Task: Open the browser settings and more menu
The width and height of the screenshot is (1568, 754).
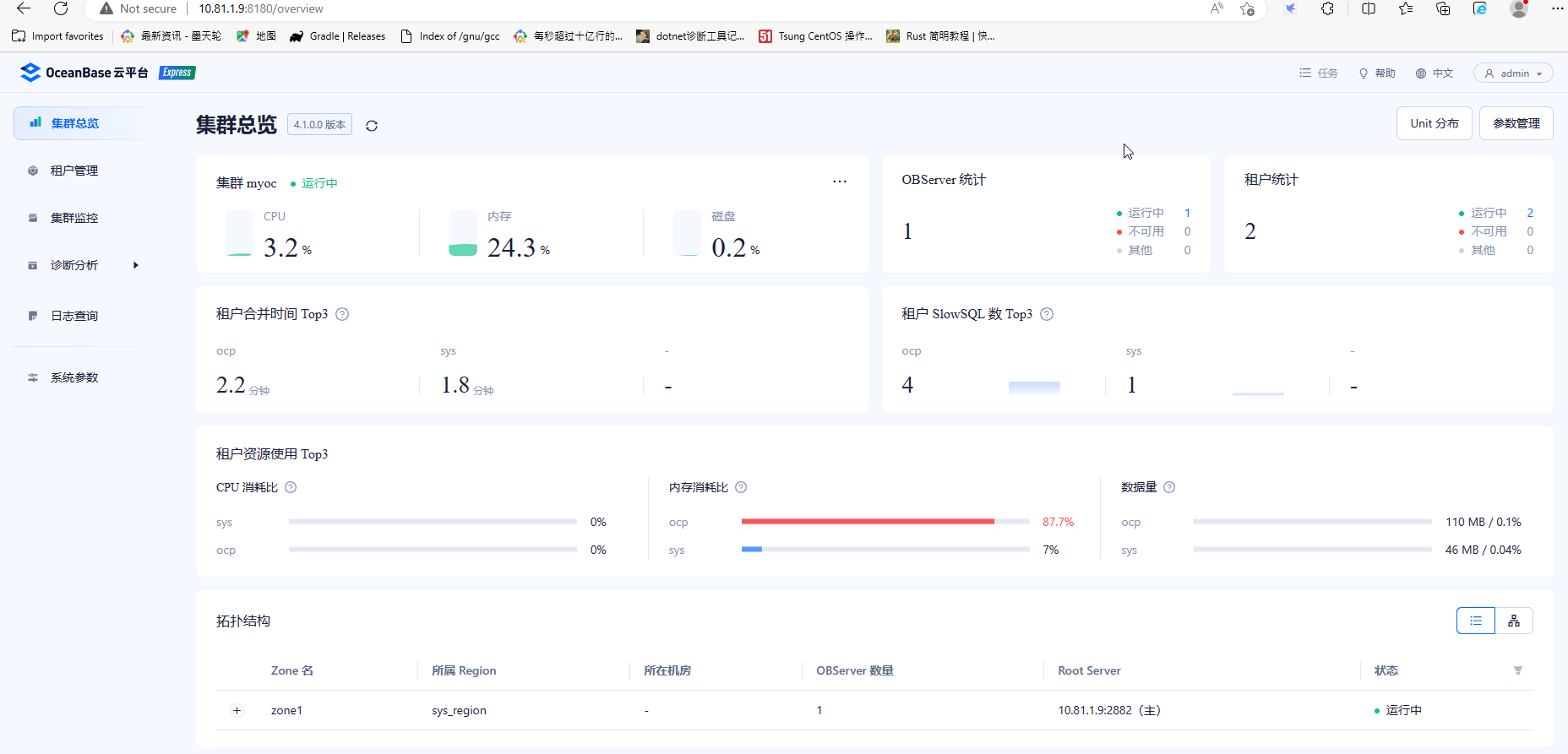Action: pyautogui.click(x=1557, y=8)
